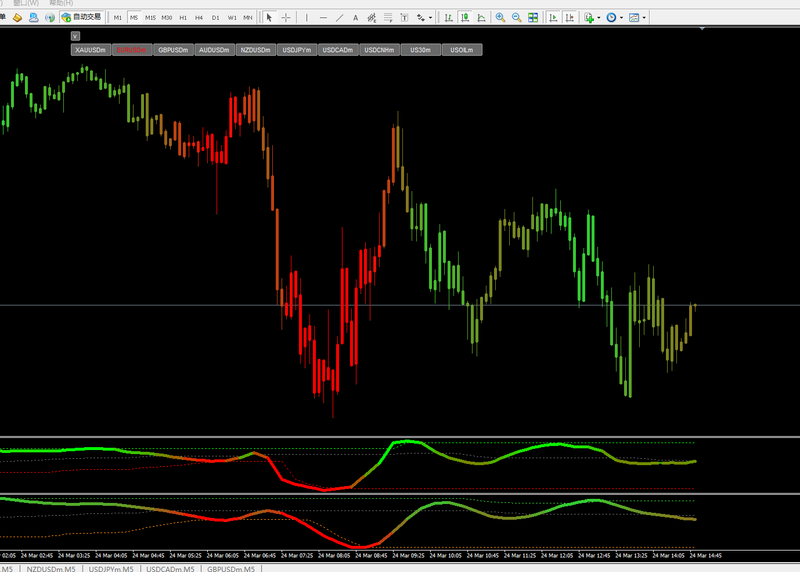
Task: Switch chart symbol to XAUUSDm
Action: 91,50
